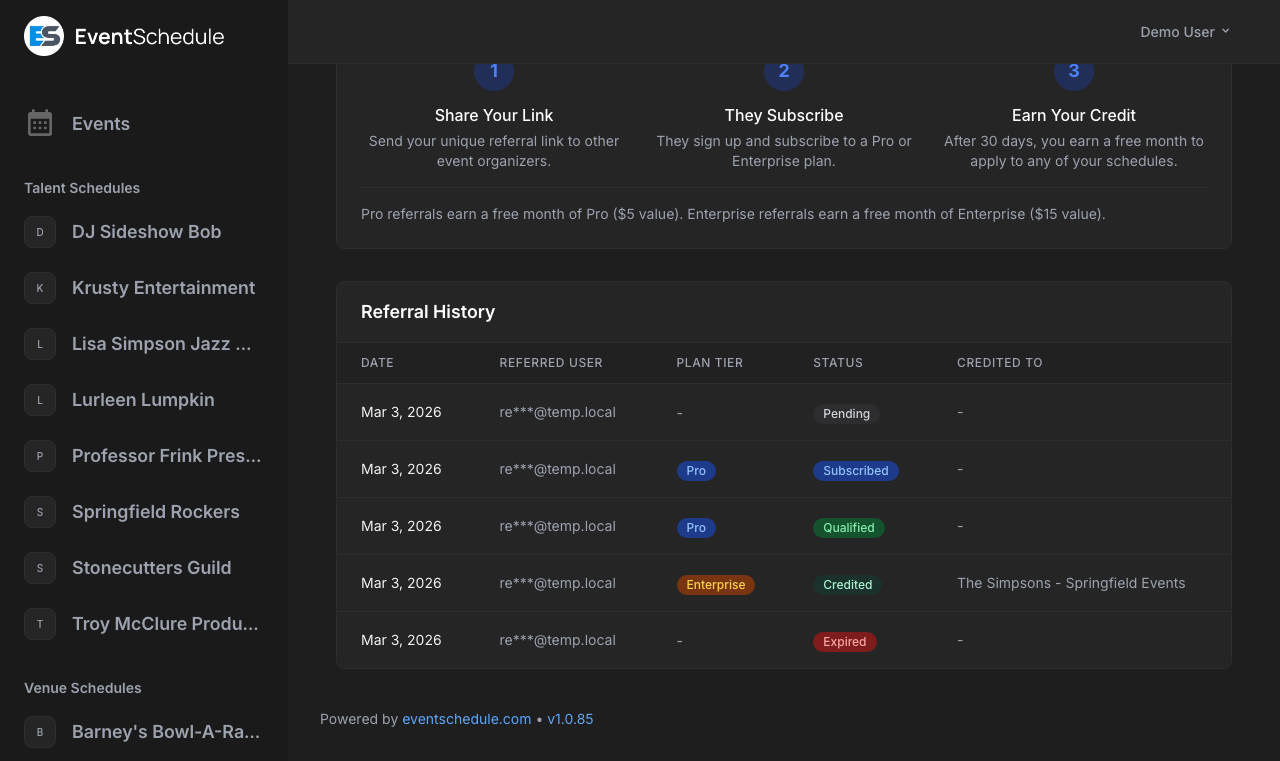Open the Events section
Viewport: 1280px width, 761px height.
[100, 123]
